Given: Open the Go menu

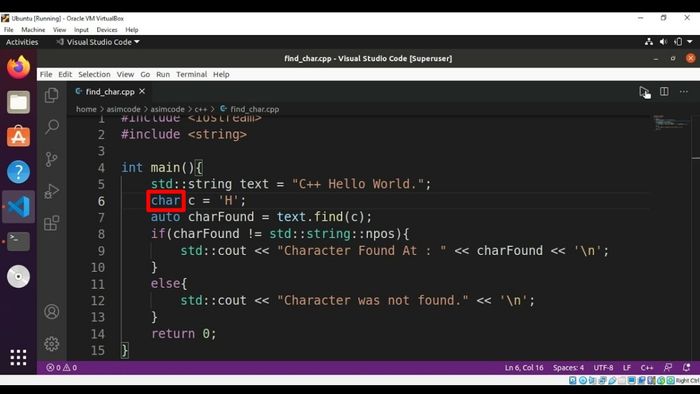Looking at the screenshot, I should 145,75.
